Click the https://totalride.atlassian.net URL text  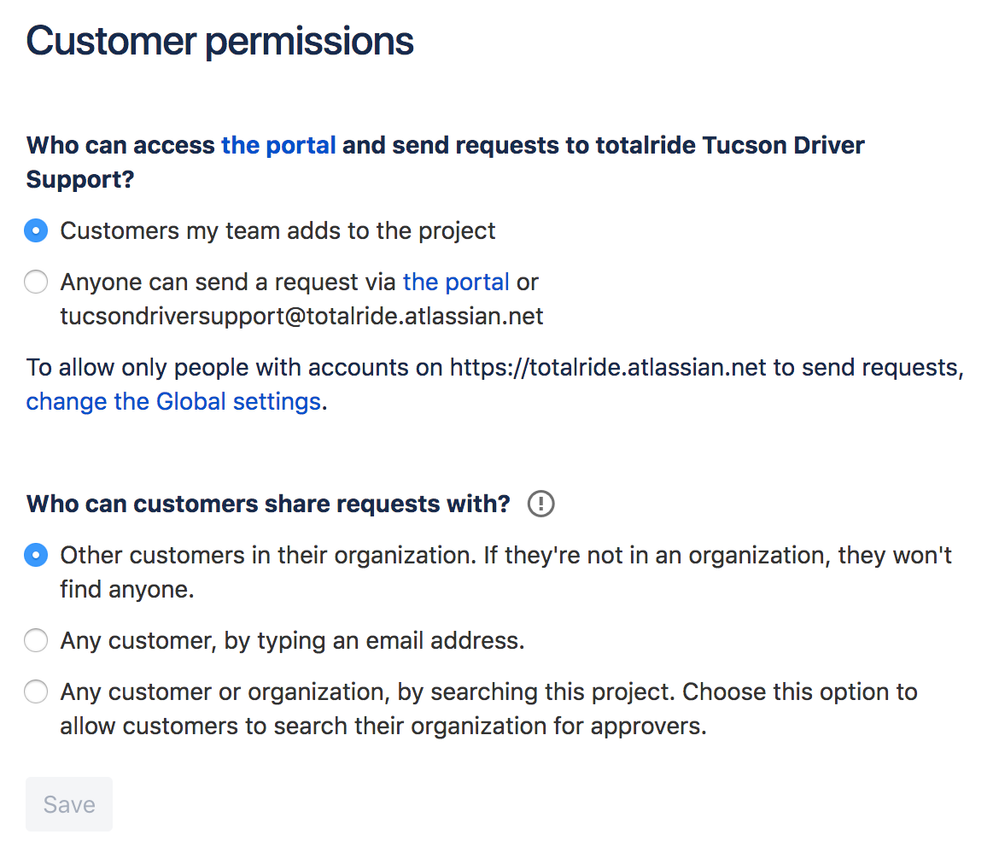tap(608, 368)
